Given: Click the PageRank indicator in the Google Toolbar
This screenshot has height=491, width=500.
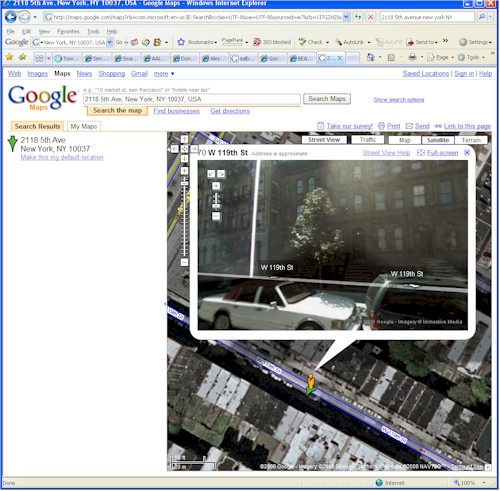Looking at the screenshot, I should 232,41.
